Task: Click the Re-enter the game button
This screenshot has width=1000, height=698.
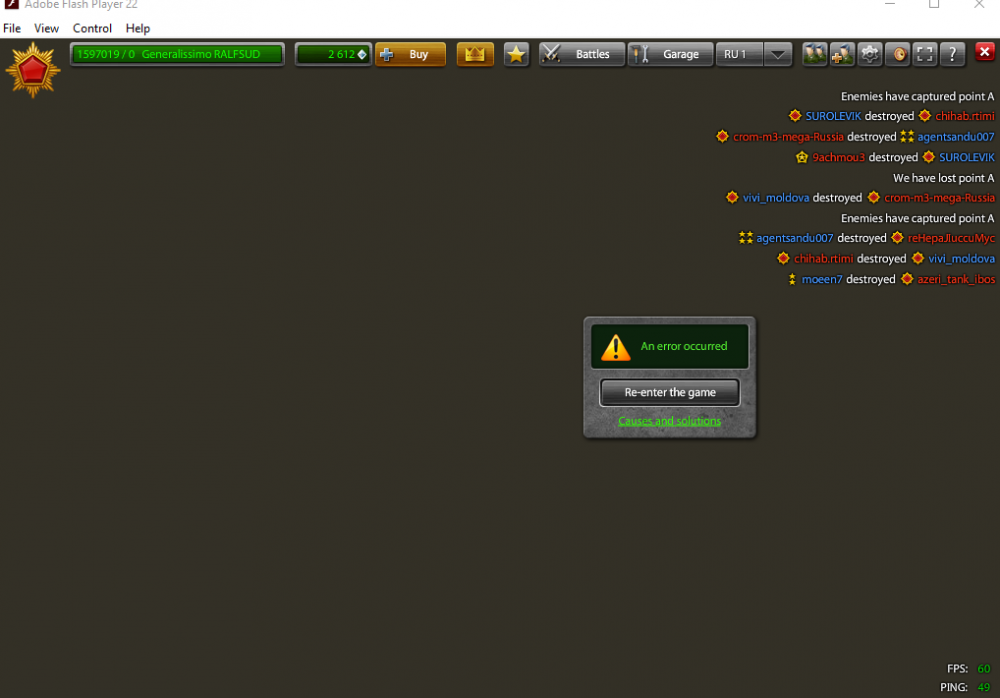Action: tap(670, 393)
